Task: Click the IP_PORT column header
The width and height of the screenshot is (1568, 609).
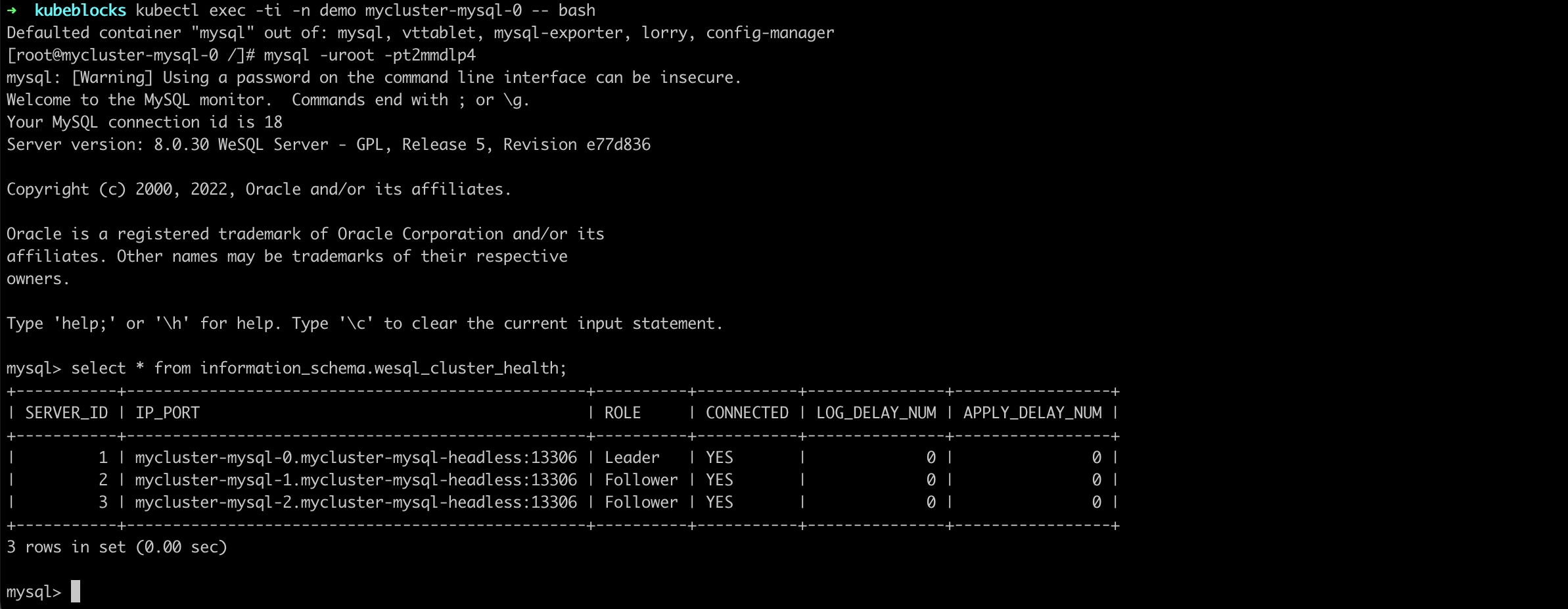Action: [167, 413]
